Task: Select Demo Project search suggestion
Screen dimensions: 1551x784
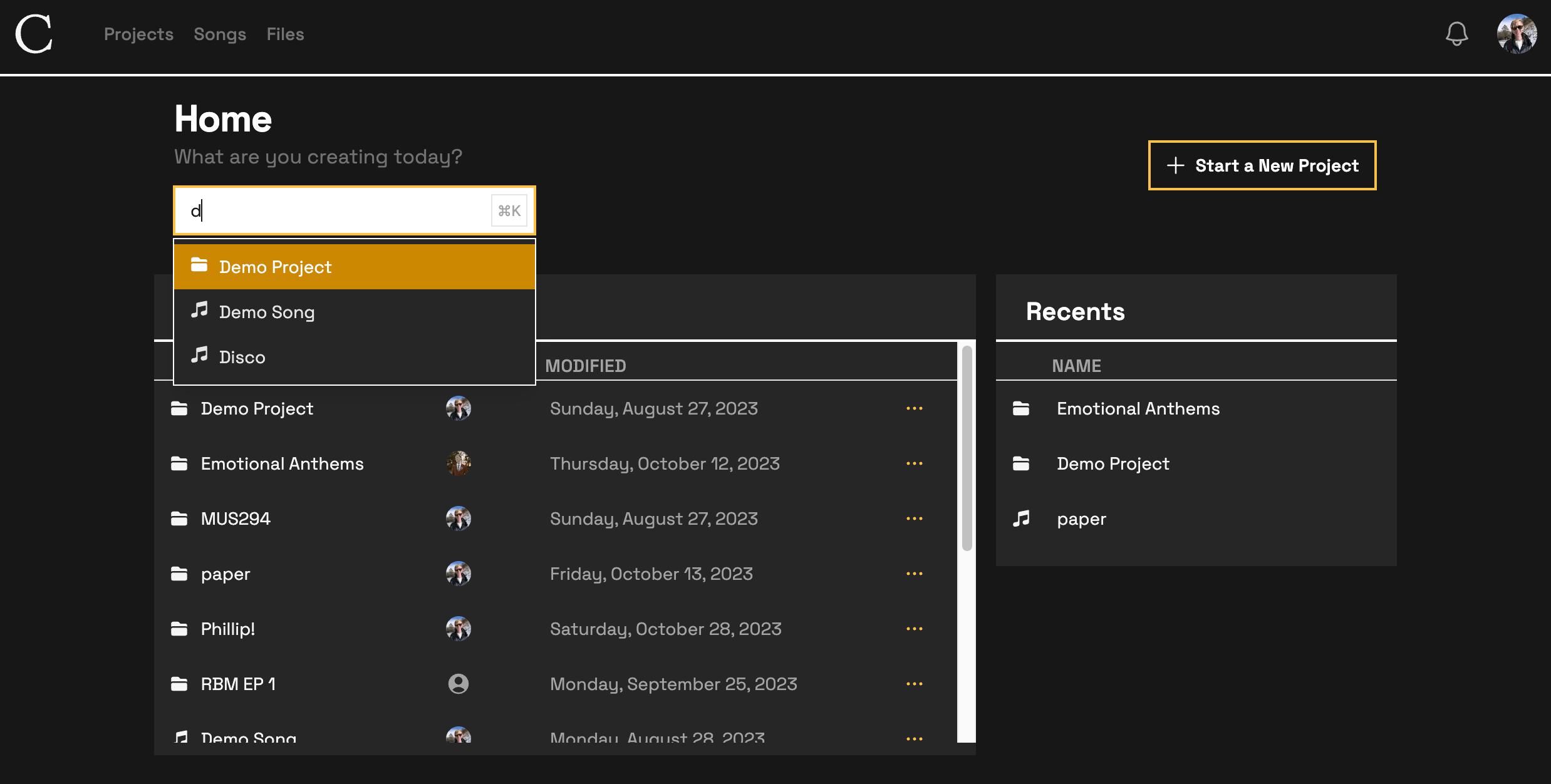Action: coord(355,267)
